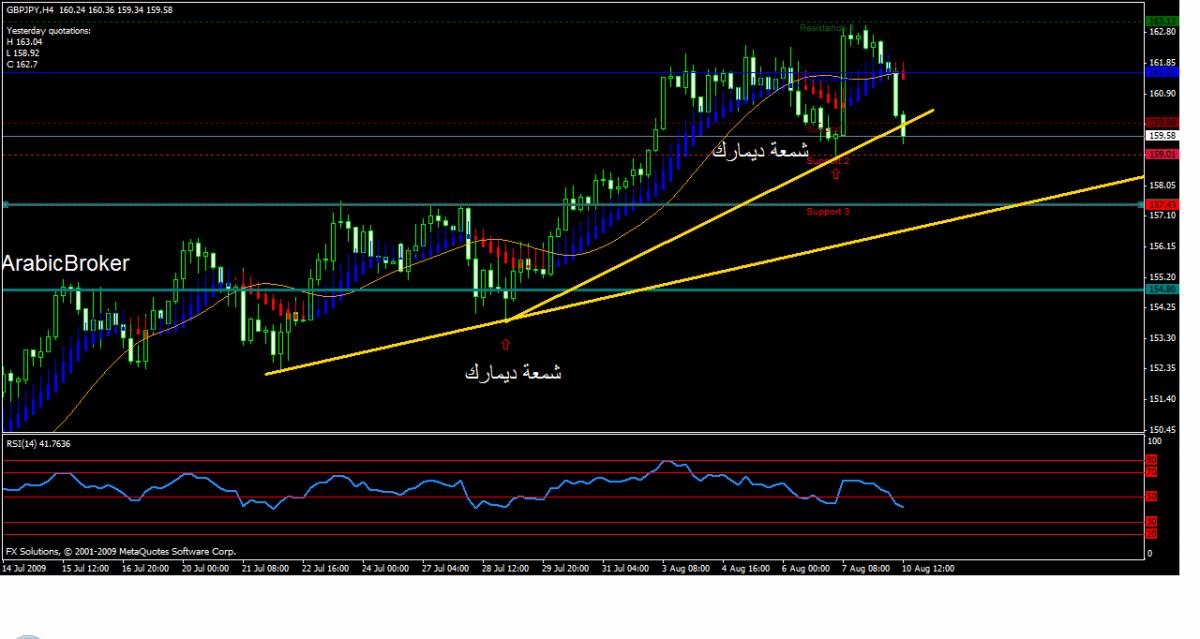Click the GBPJPY,H4 chart title
This screenshot has width=1200, height=639.
(30, 9)
